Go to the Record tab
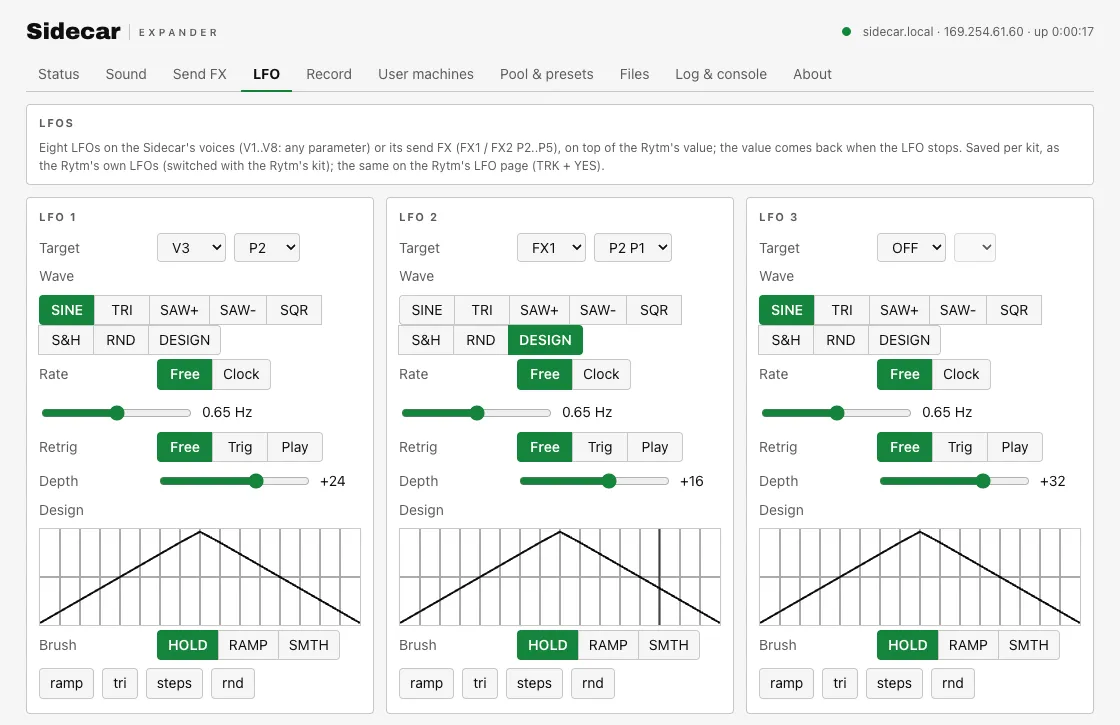The width and height of the screenshot is (1120, 725). [329, 74]
